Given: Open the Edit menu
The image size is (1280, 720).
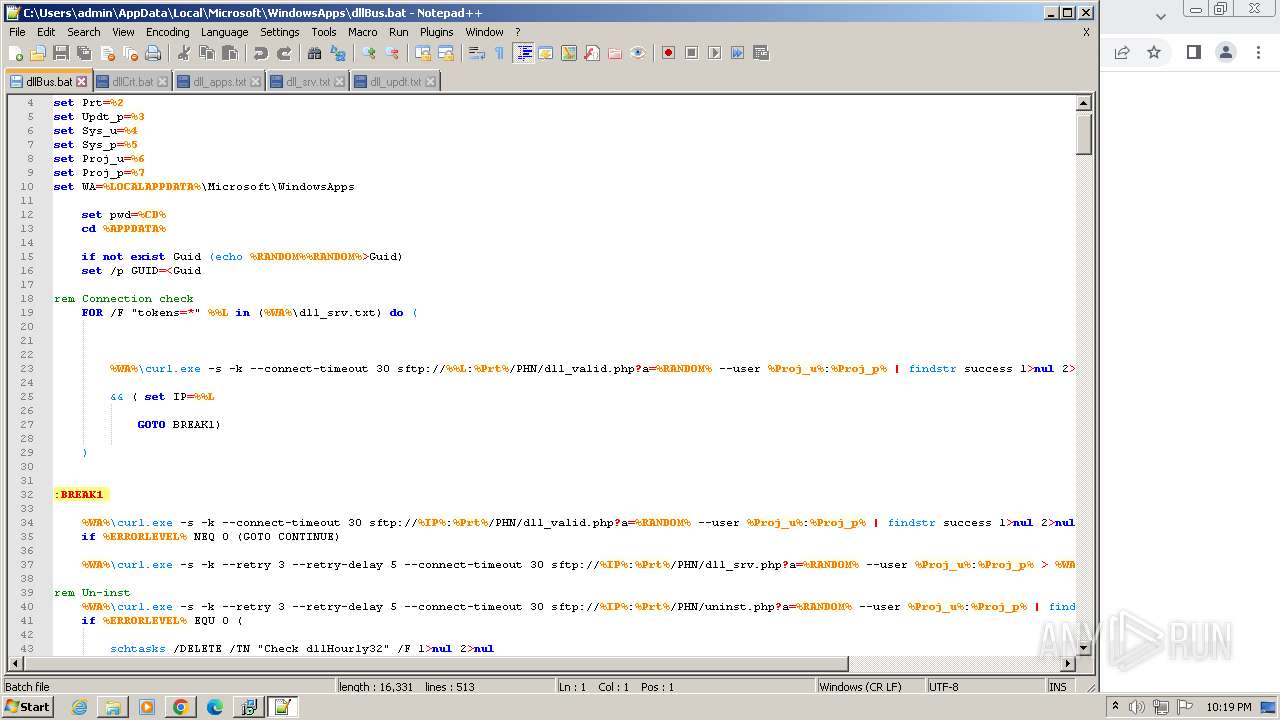Looking at the screenshot, I should [46, 32].
